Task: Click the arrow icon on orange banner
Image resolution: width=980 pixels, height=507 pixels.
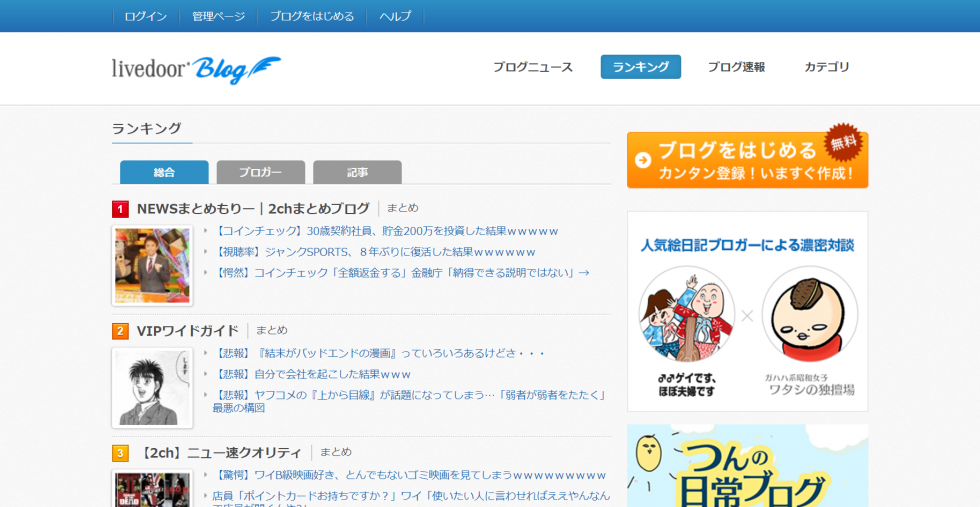Action: [x=643, y=161]
